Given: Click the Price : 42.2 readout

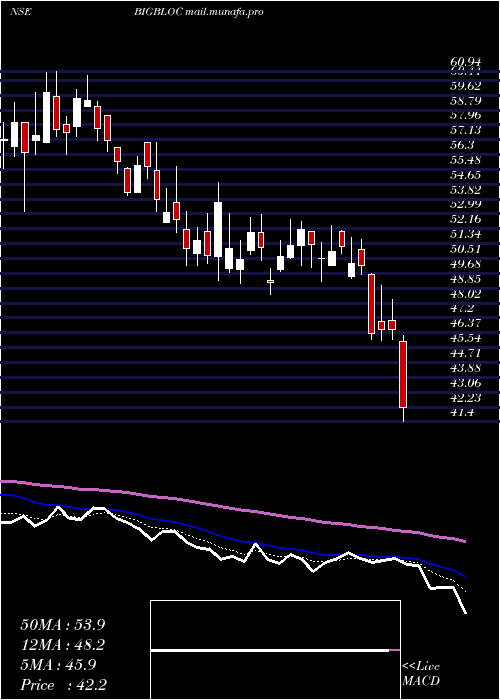Looking at the screenshot, I should (63, 685).
